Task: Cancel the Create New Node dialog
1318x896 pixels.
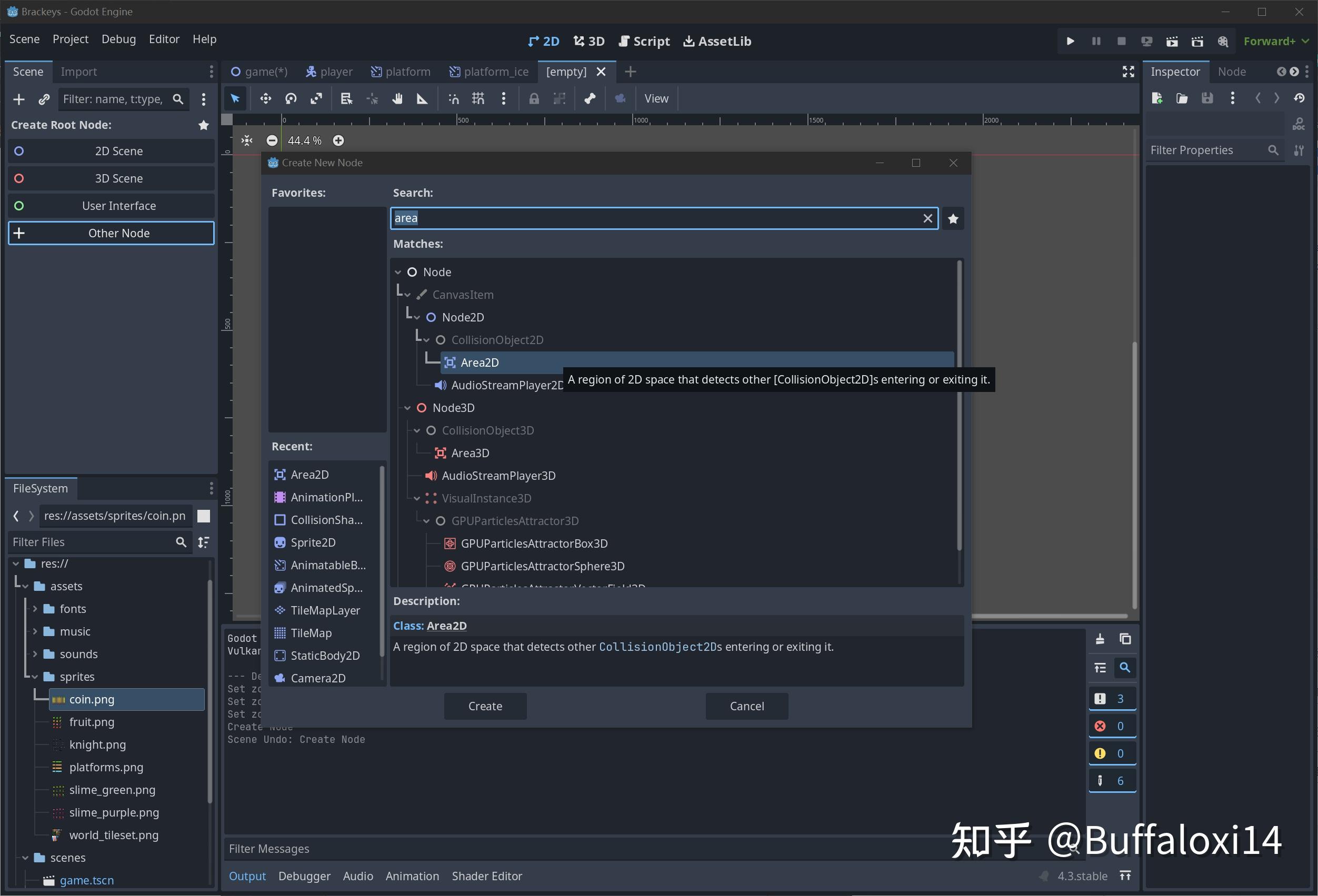Action: [x=746, y=706]
